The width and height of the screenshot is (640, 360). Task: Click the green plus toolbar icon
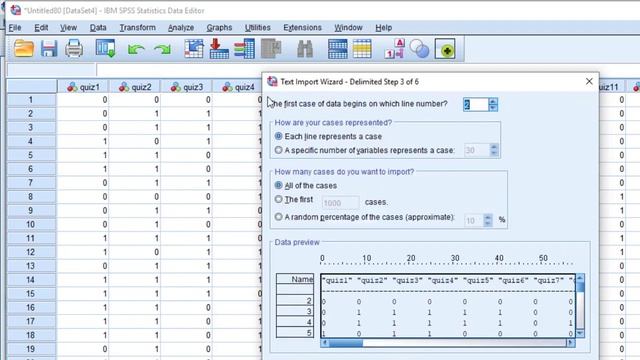(445, 49)
